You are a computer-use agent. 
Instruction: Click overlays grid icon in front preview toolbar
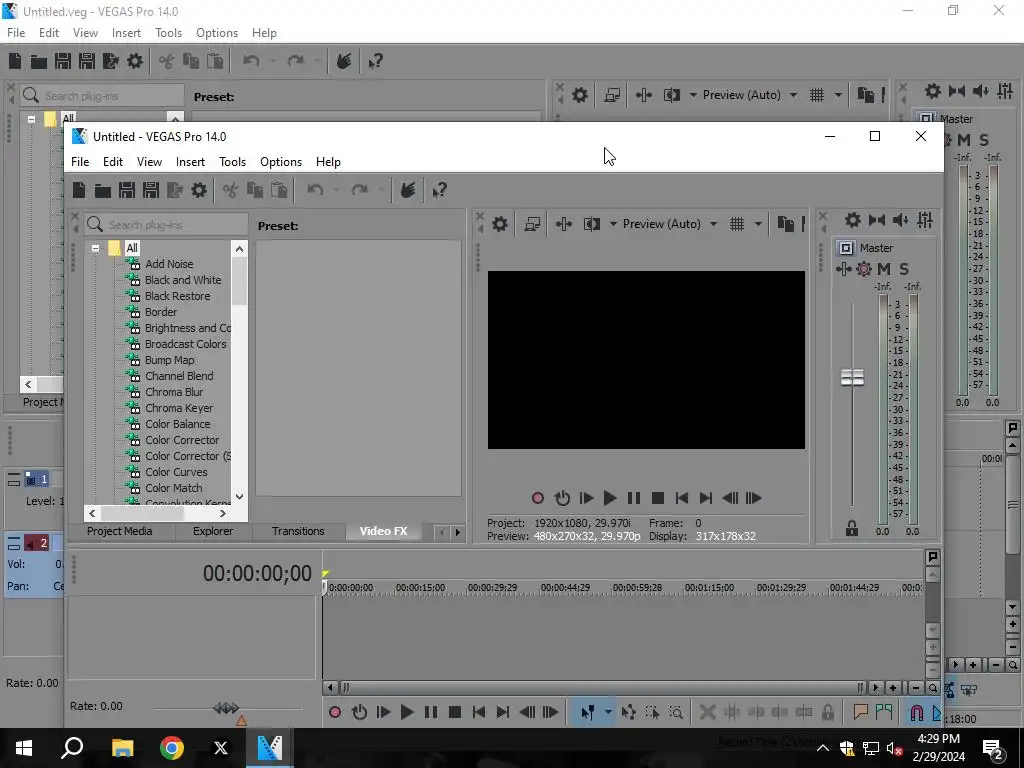click(737, 224)
